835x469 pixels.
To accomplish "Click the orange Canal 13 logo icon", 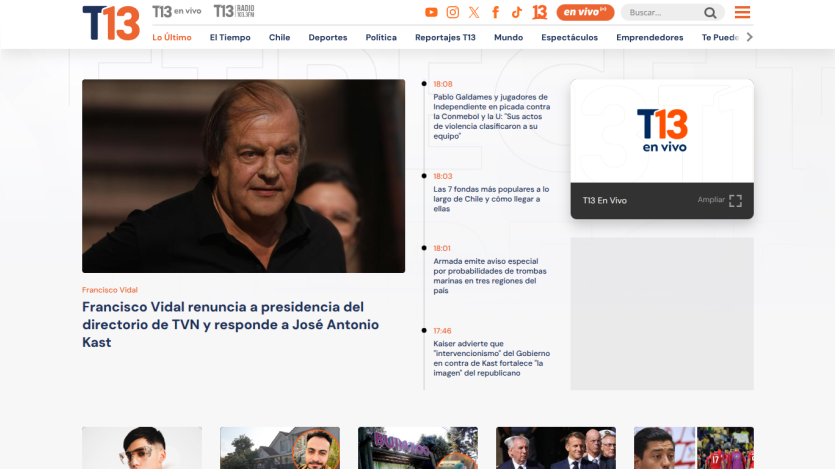I will pyautogui.click(x=539, y=12).
